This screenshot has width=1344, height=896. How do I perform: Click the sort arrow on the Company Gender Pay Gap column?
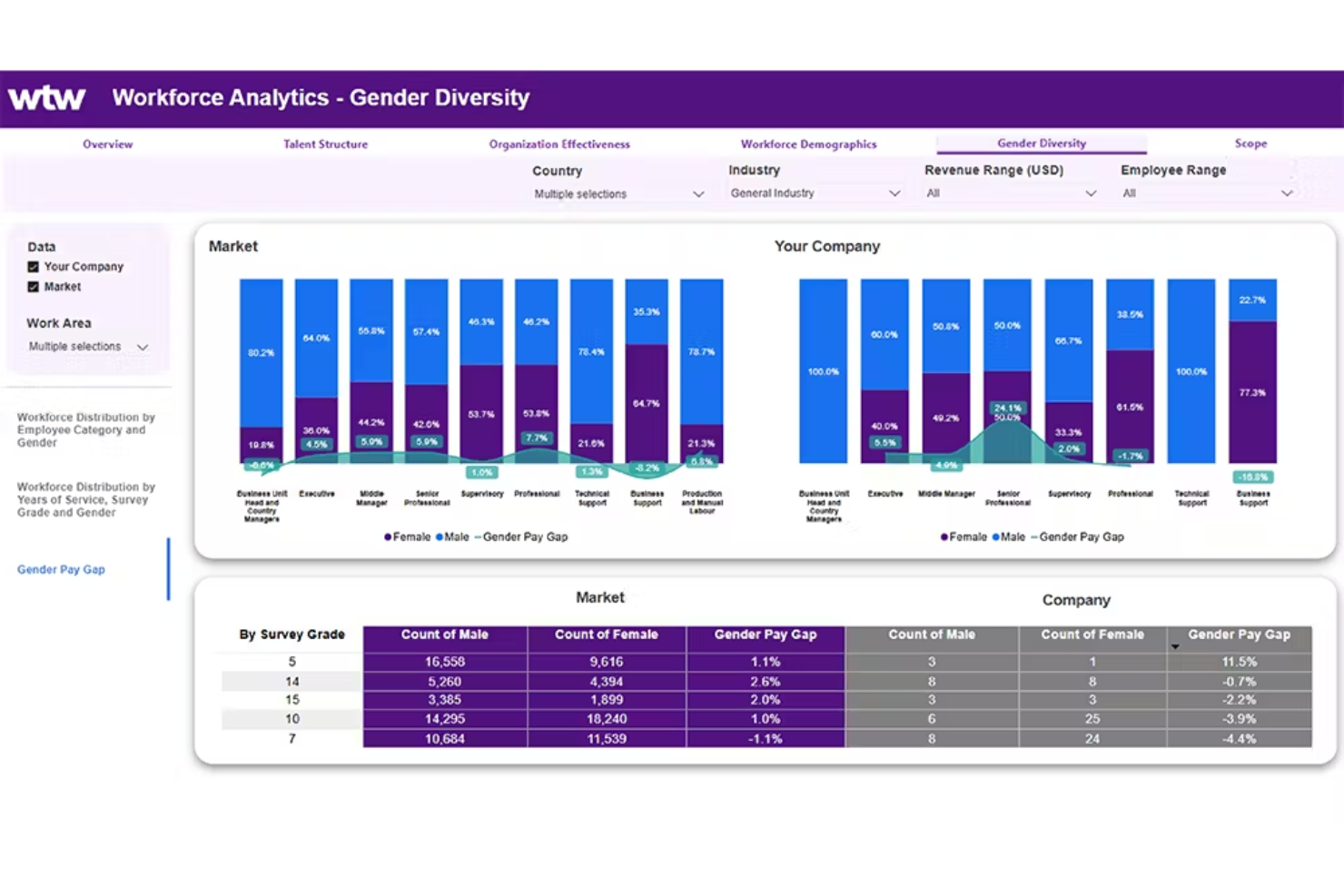pos(1175,645)
